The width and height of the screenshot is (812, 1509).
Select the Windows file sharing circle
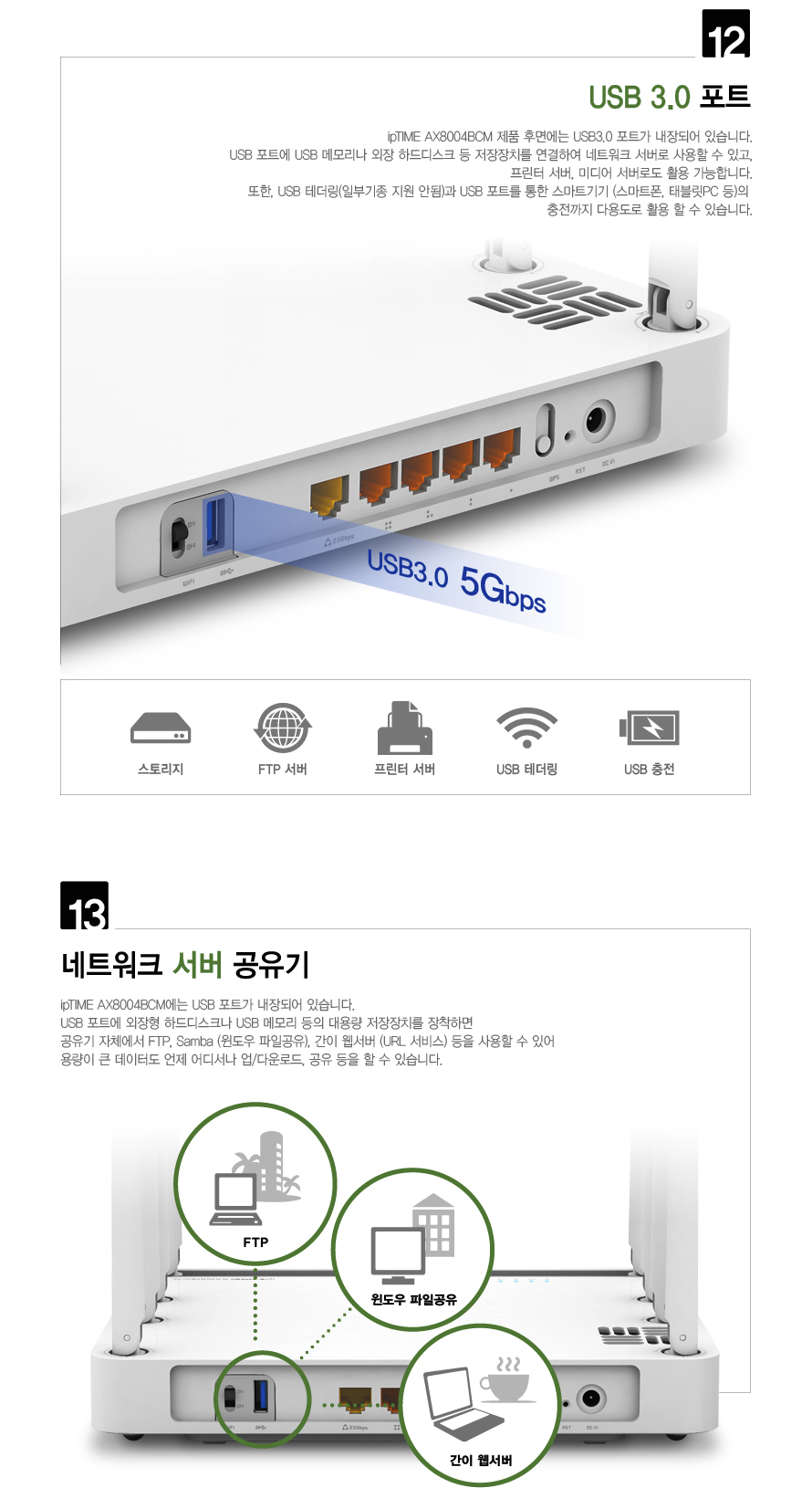pos(413,1250)
